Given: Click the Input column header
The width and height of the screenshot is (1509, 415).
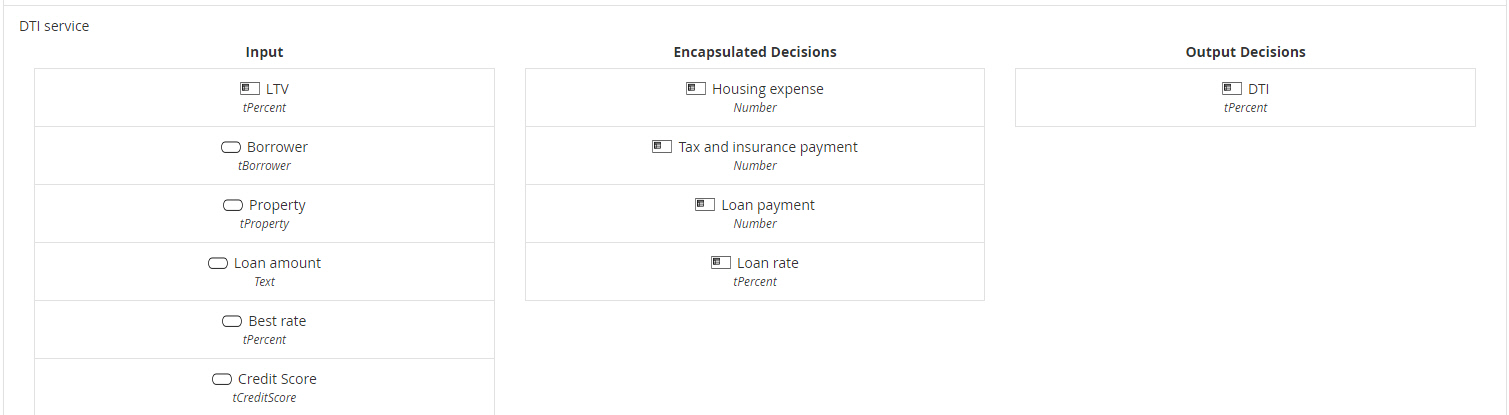Looking at the screenshot, I should point(264,52).
